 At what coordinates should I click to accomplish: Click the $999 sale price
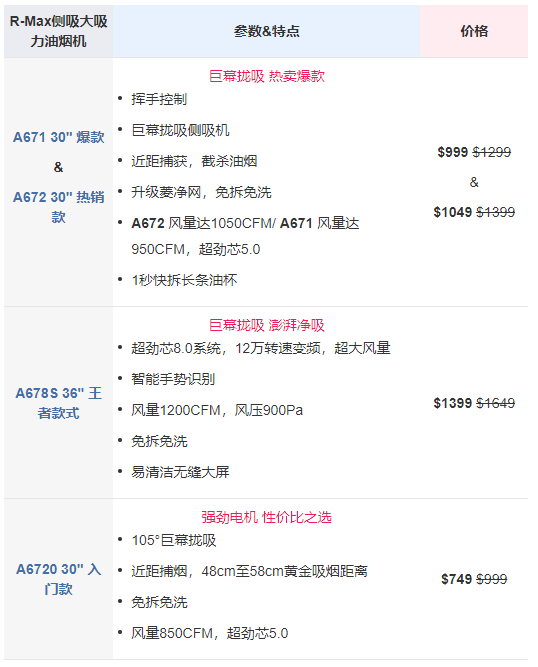click(453, 152)
